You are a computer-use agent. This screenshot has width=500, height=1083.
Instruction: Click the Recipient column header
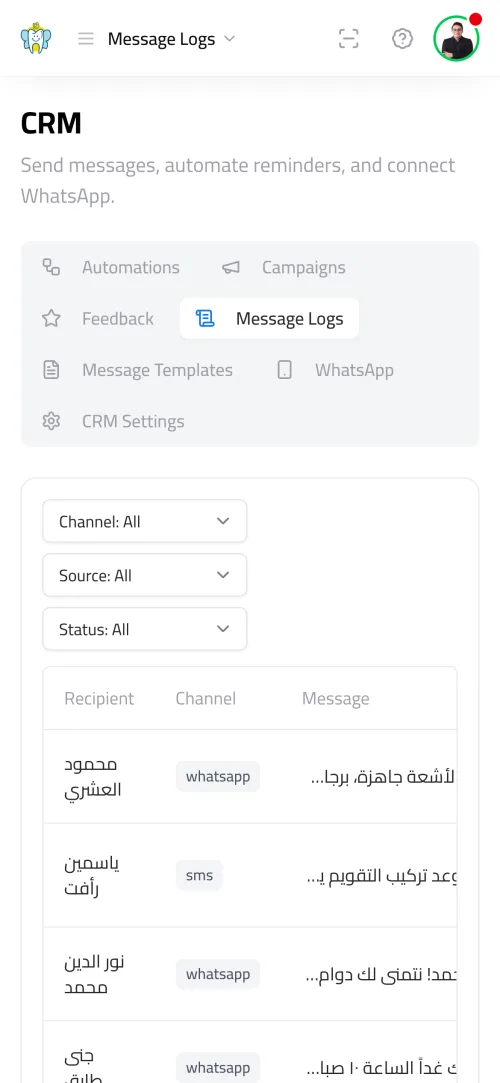click(99, 698)
